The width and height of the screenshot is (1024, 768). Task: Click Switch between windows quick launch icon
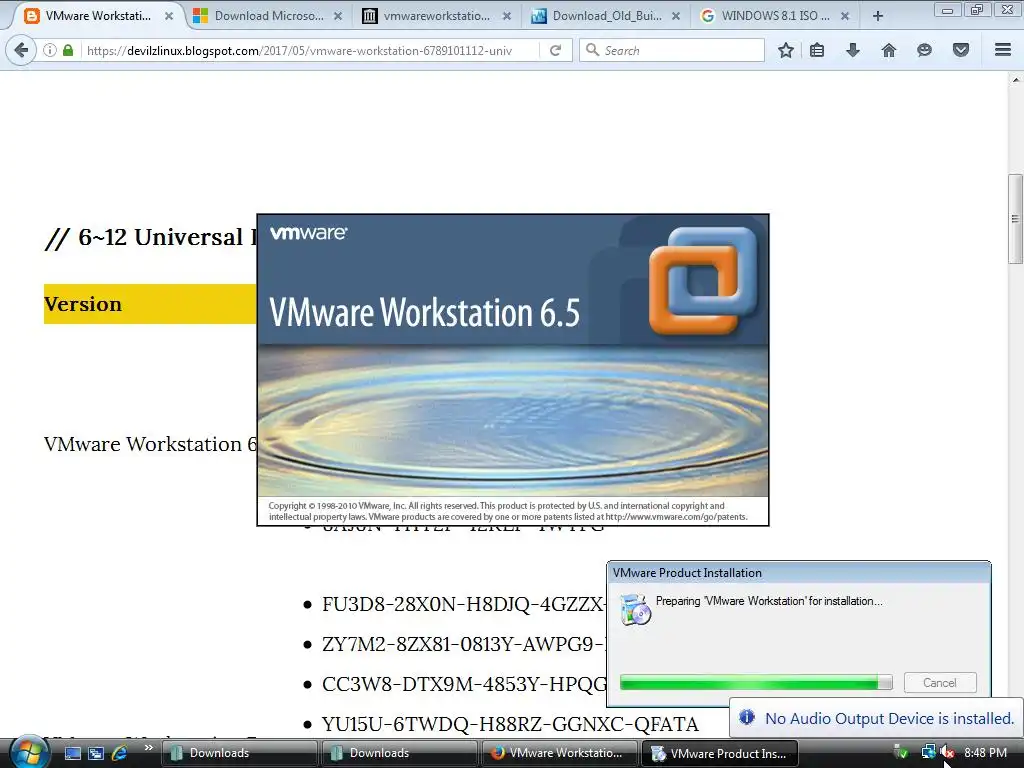click(96, 753)
